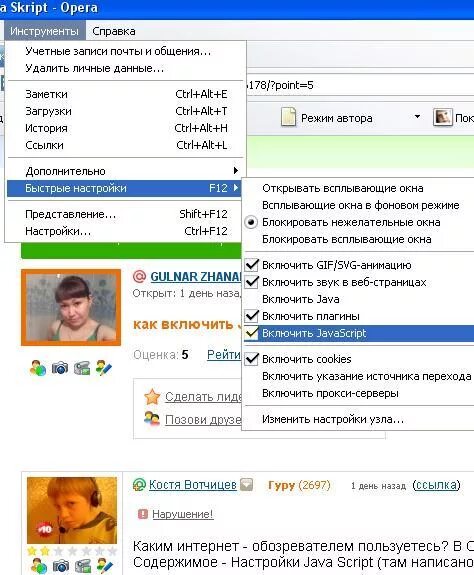Open Заметки from the menu

[125, 94]
